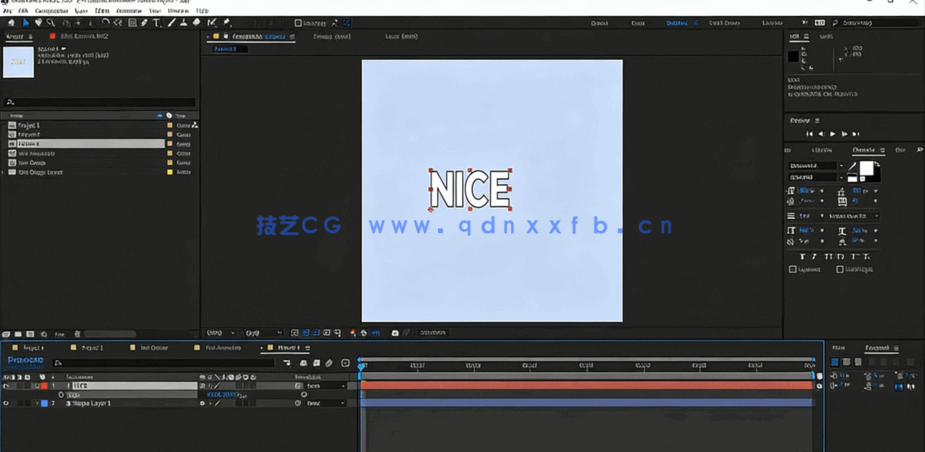
Task: Click the Faux Bold button
Action: [802, 257]
